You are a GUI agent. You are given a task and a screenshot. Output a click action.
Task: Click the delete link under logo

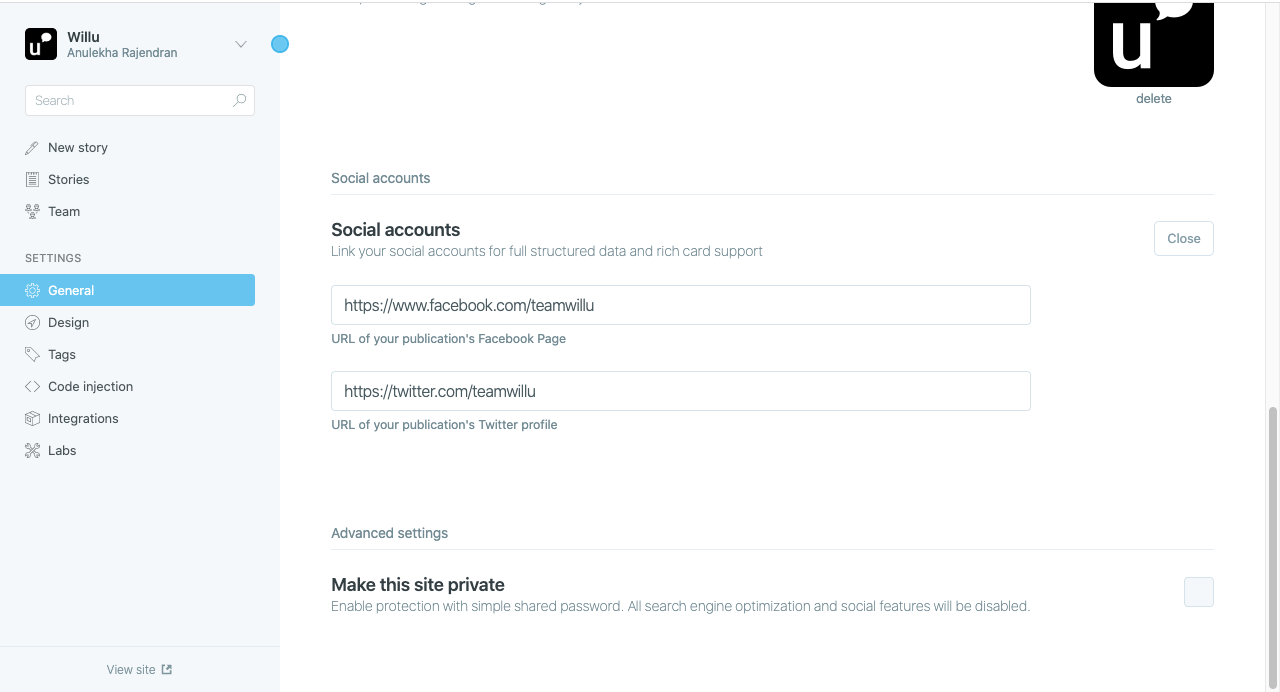(x=1154, y=99)
